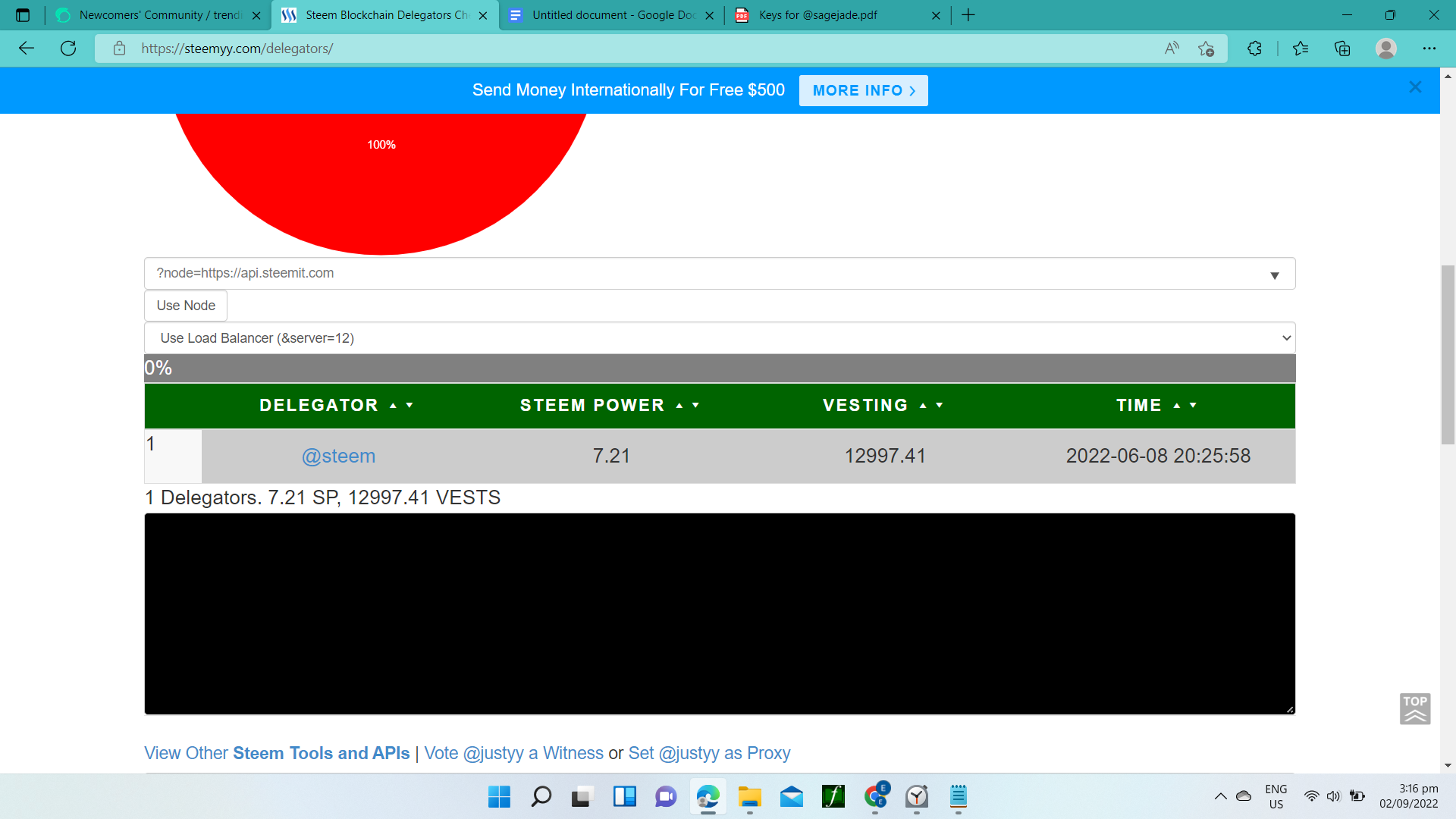Open Windows taskbar search
The width and height of the screenshot is (1456, 819).
point(541,797)
